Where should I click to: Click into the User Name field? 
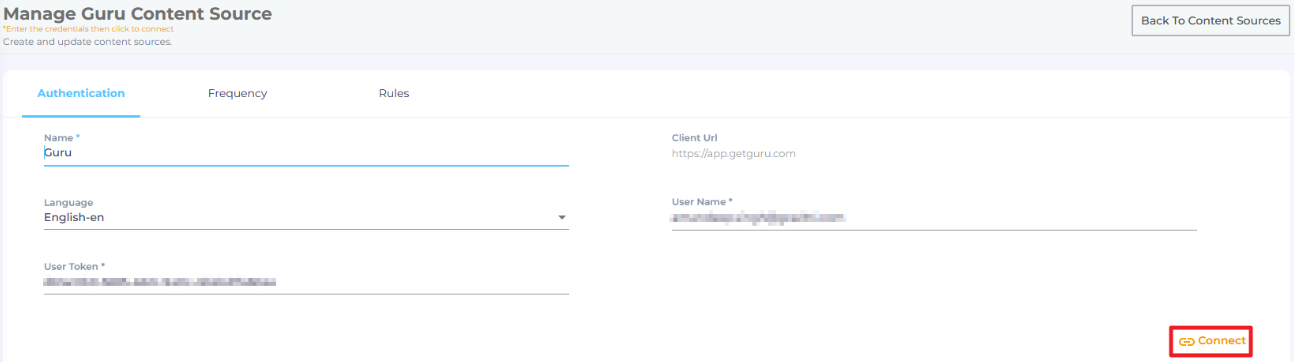click(934, 217)
